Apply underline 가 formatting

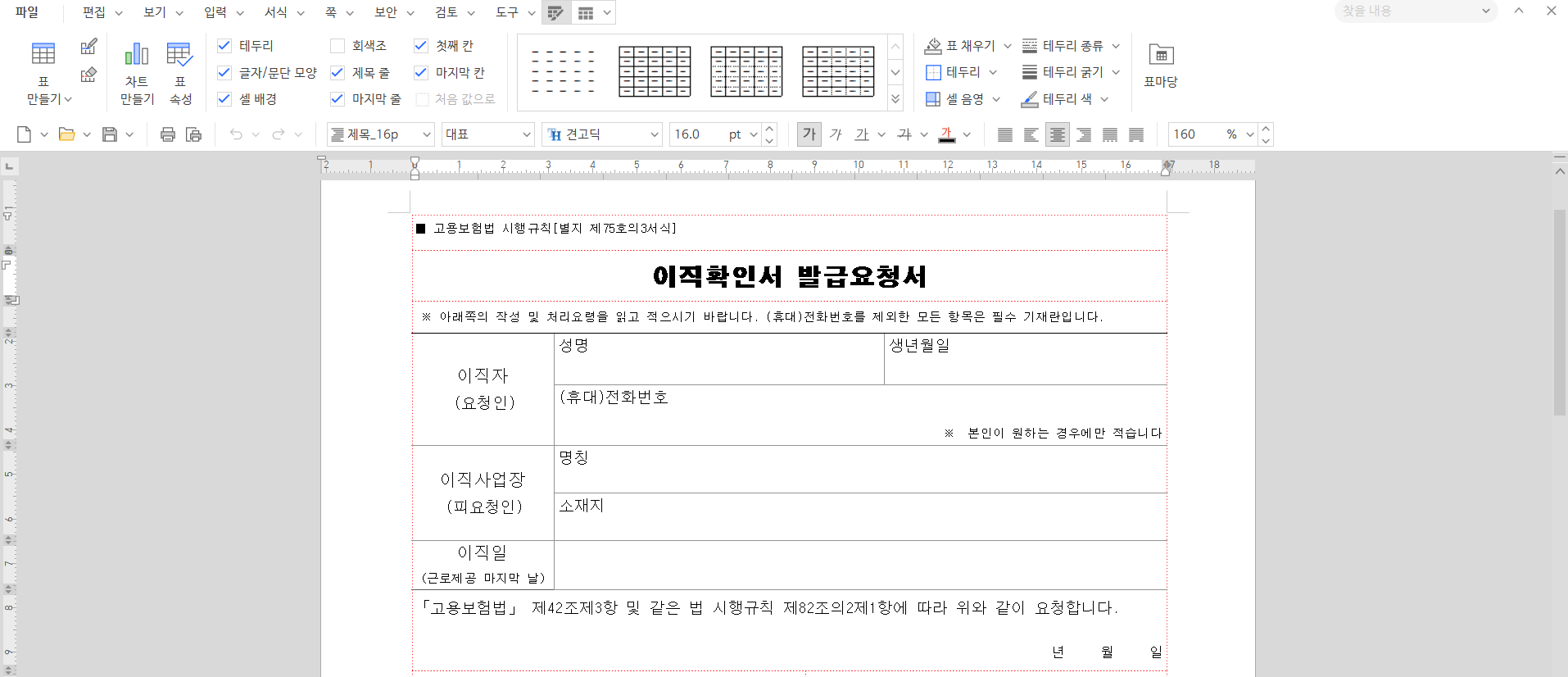tap(862, 134)
